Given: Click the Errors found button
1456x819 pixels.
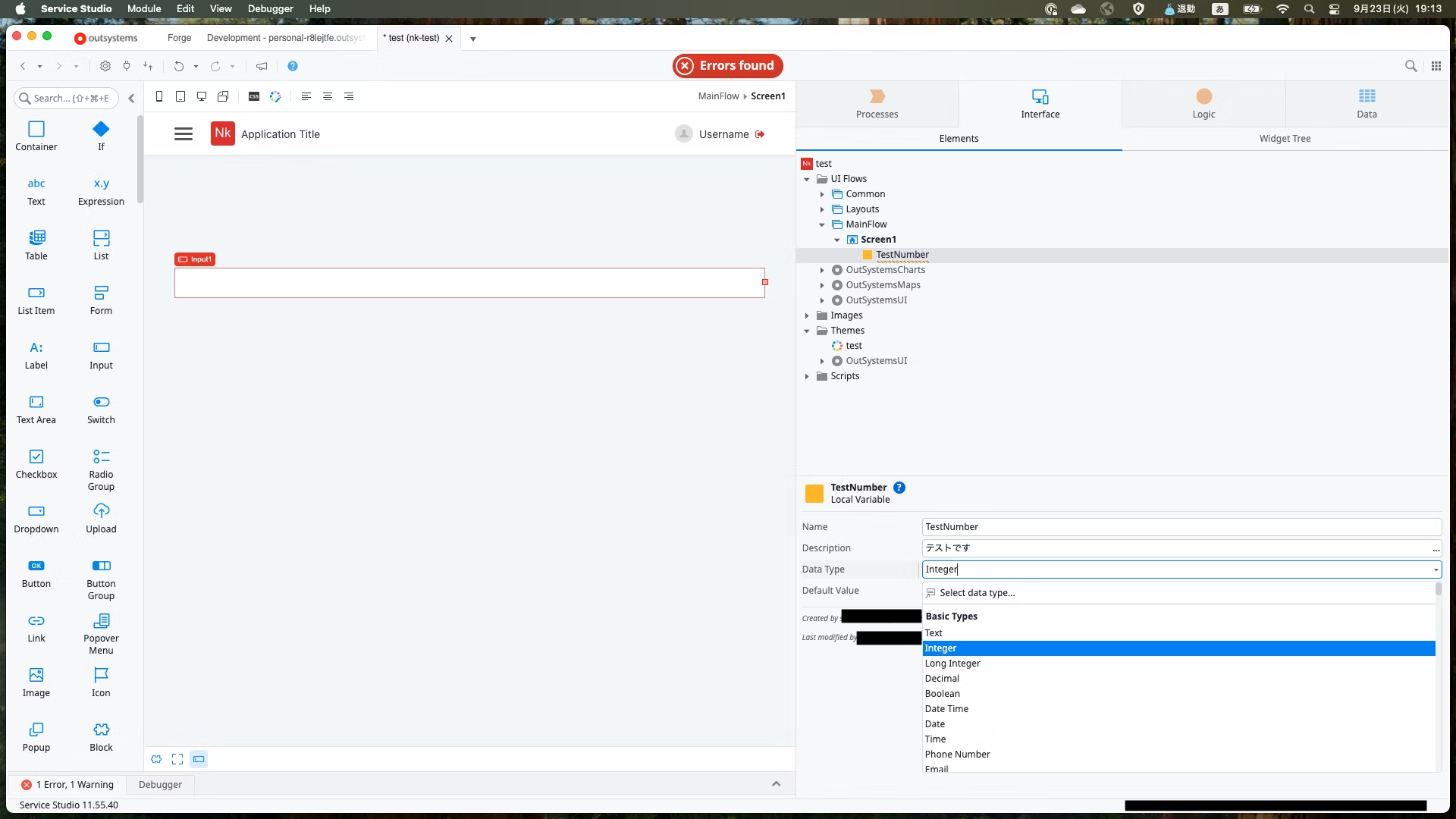Looking at the screenshot, I should (x=727, y=66).
